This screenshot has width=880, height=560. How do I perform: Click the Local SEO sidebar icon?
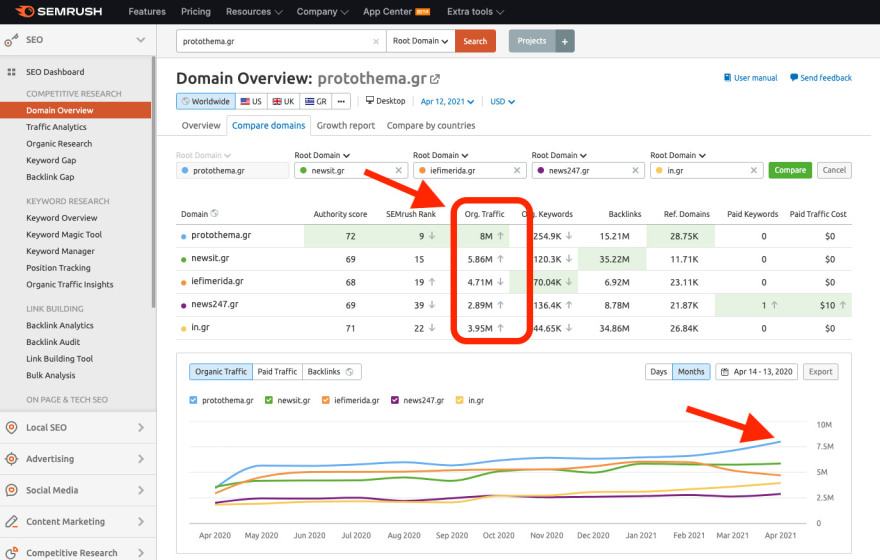point(11,428)
